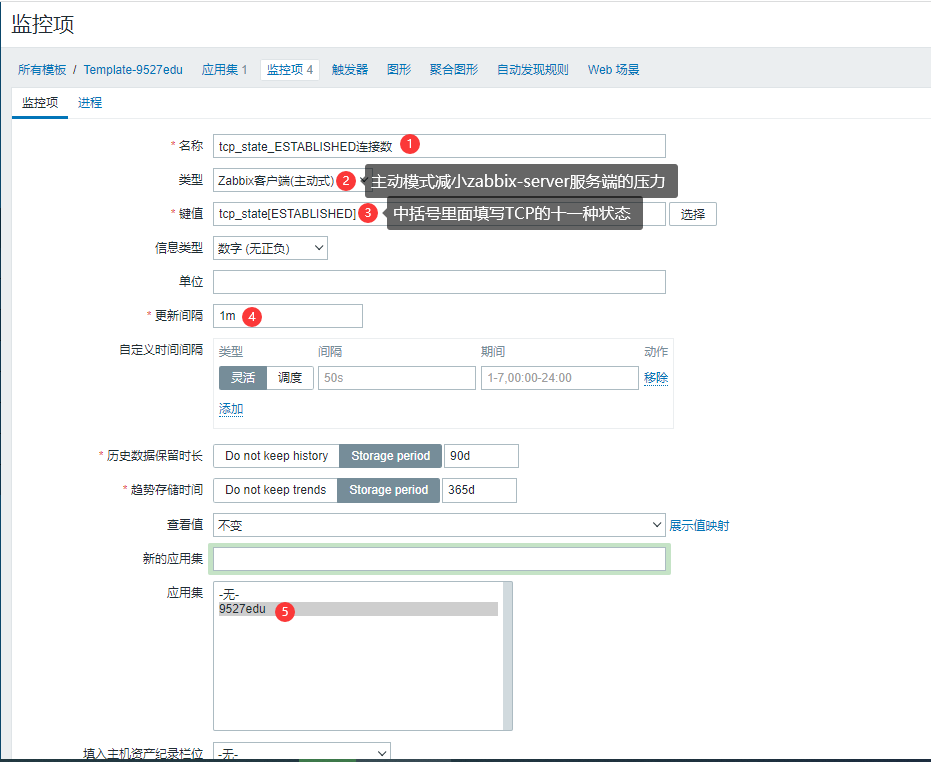Viewport: 931px width, 762px height.
Task: Go to 自动发现规则 section
Action: tap(533, 70)
